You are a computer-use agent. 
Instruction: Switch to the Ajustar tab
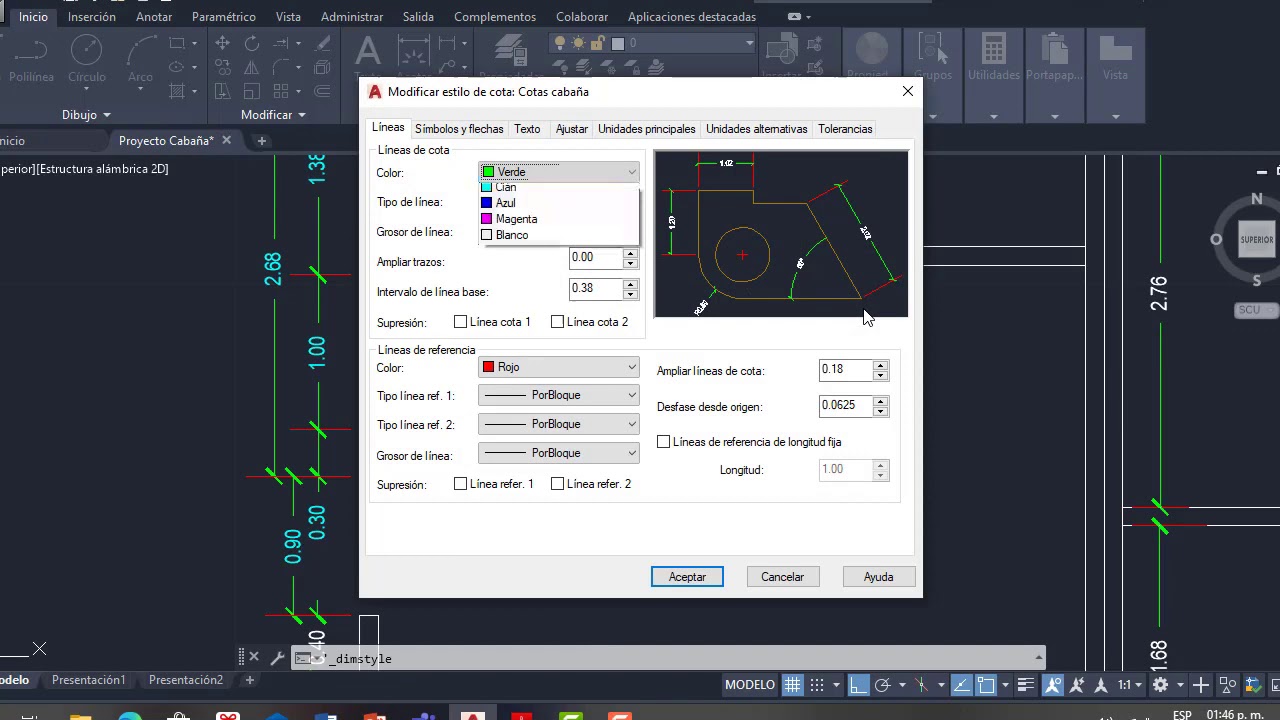(572, 129)
